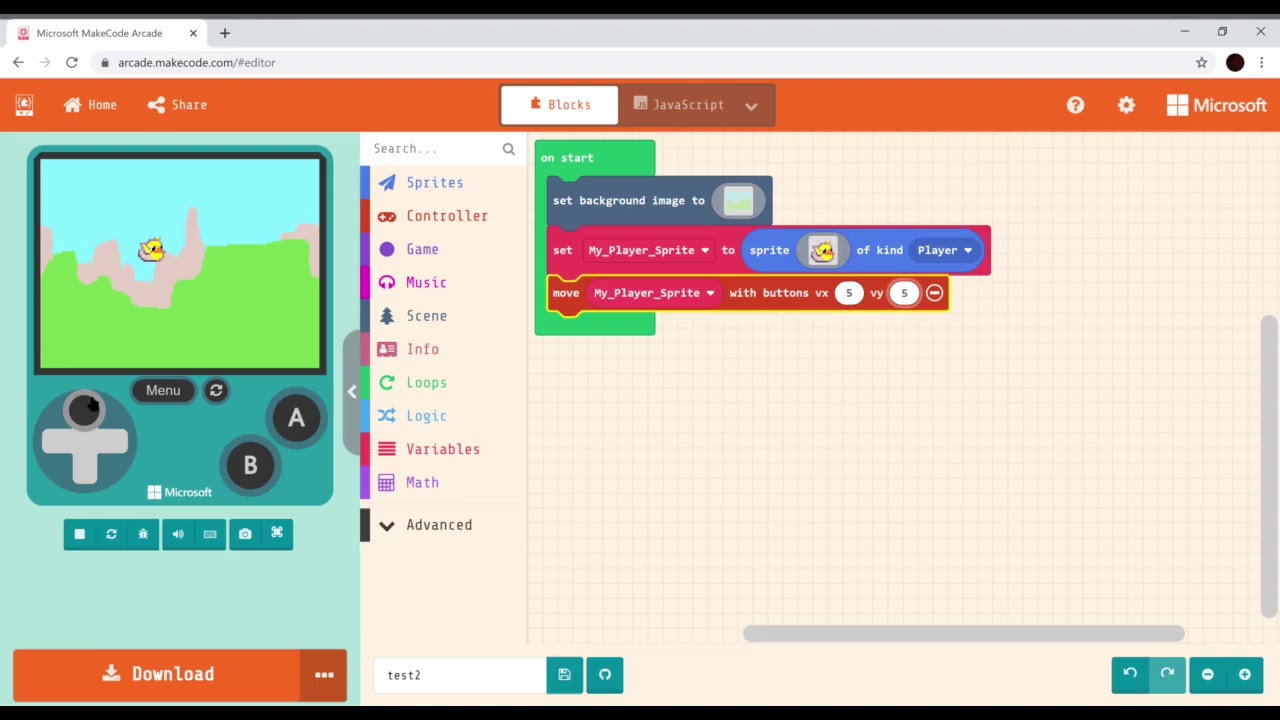Screen dimensions: 1280x720
Task: Click the MakeCode Arcade logo icon
Action: [x=24, y=105]
